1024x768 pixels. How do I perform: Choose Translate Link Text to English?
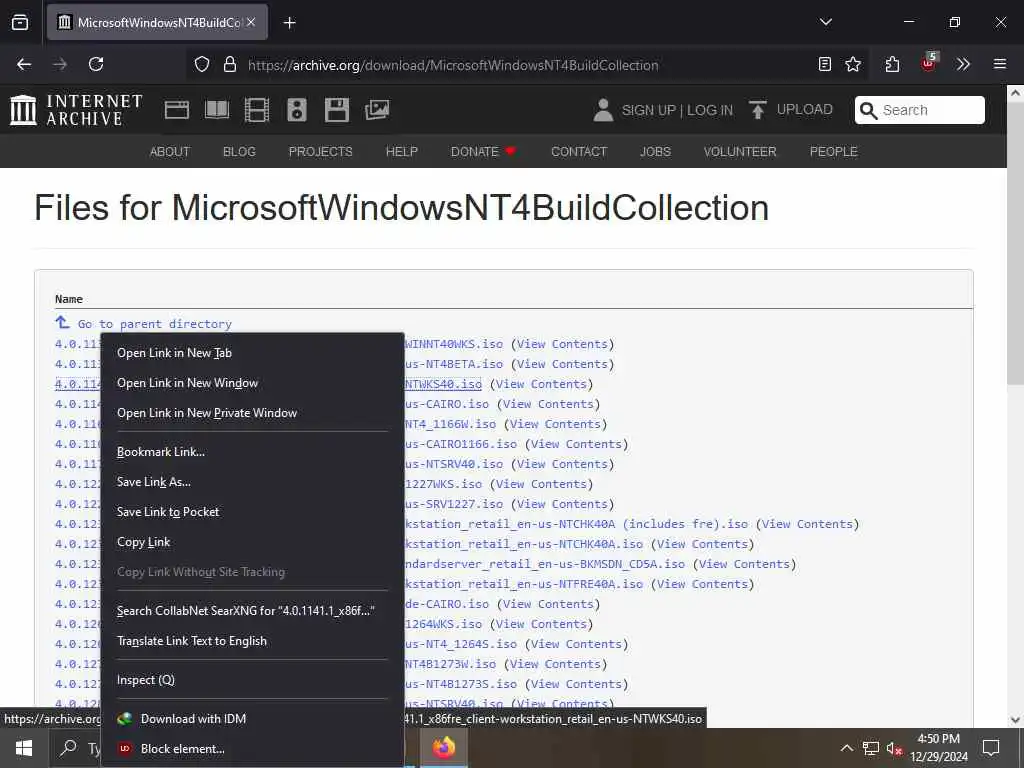252,641
